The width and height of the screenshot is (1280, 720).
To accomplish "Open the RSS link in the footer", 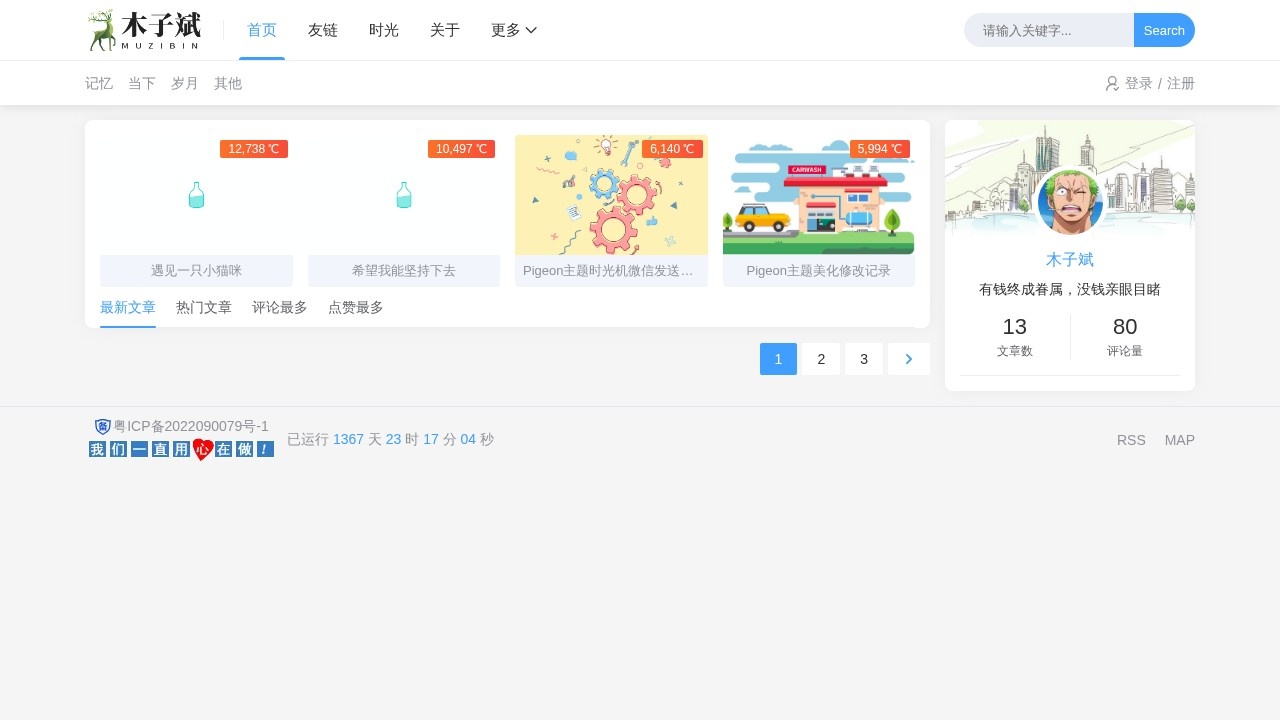I will [x=1131, y=440].
